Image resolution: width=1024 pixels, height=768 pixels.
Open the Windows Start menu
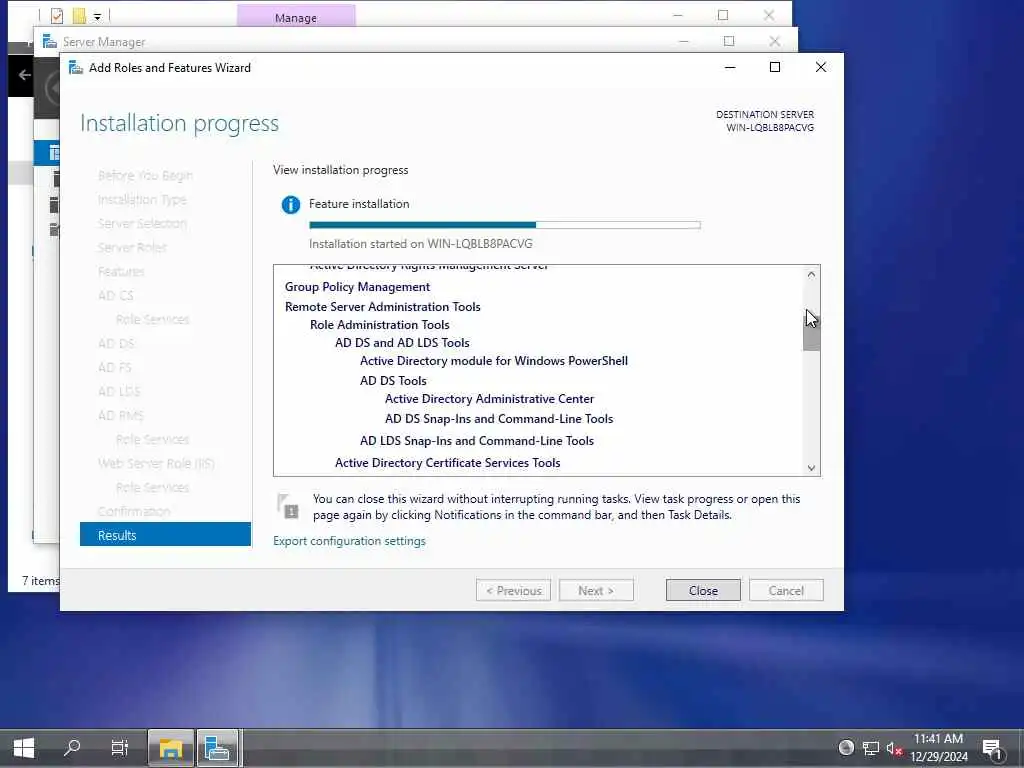pos(24,748)
